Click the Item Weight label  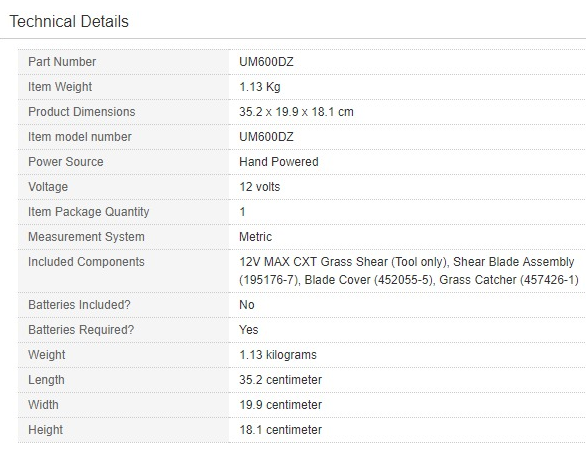click(x=60, y=87)
